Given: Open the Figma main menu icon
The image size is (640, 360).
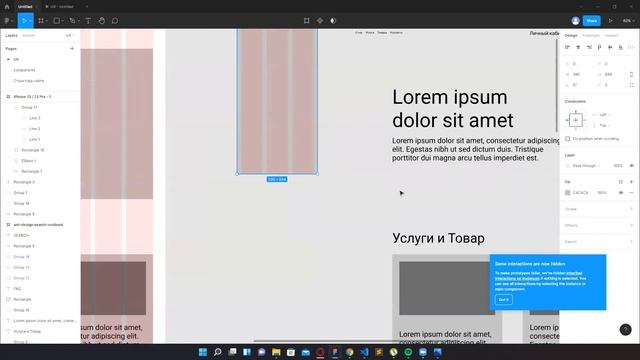Looking at the screenshot, I should (x=7, y=20).
